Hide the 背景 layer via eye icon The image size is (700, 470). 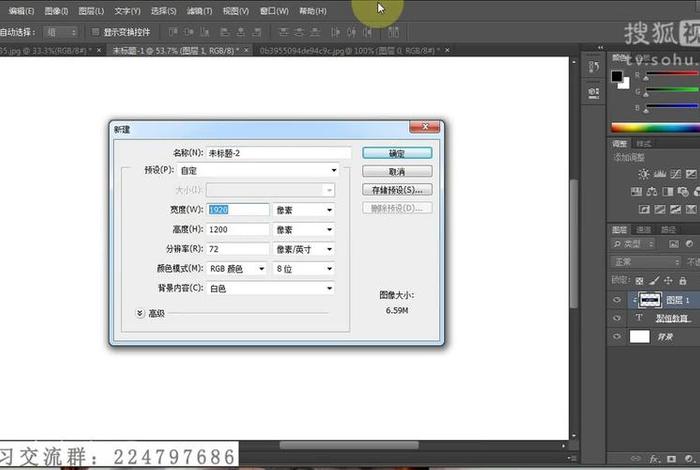tap(617, 337)
